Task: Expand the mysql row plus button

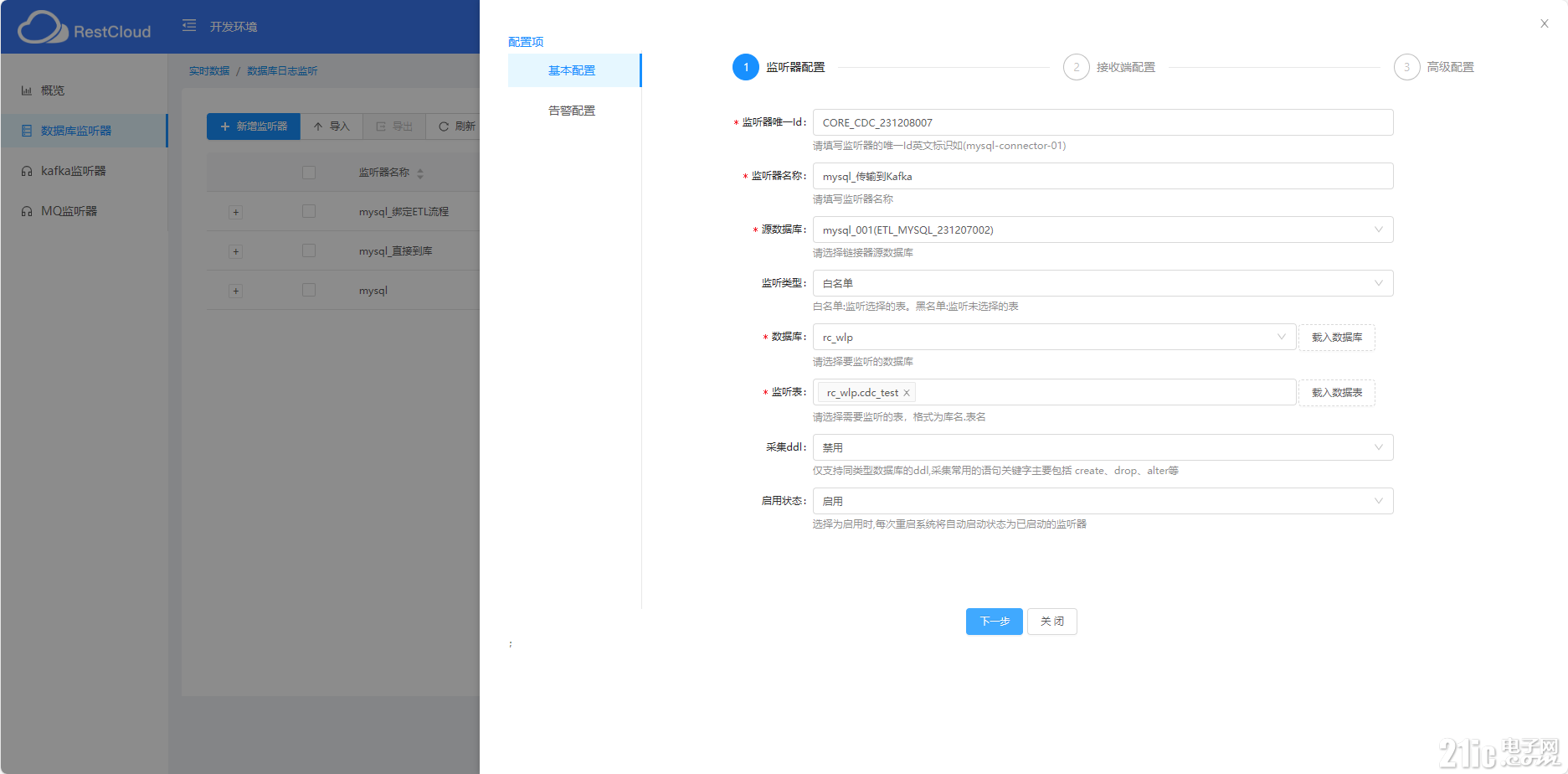Action: click(236, 291)
